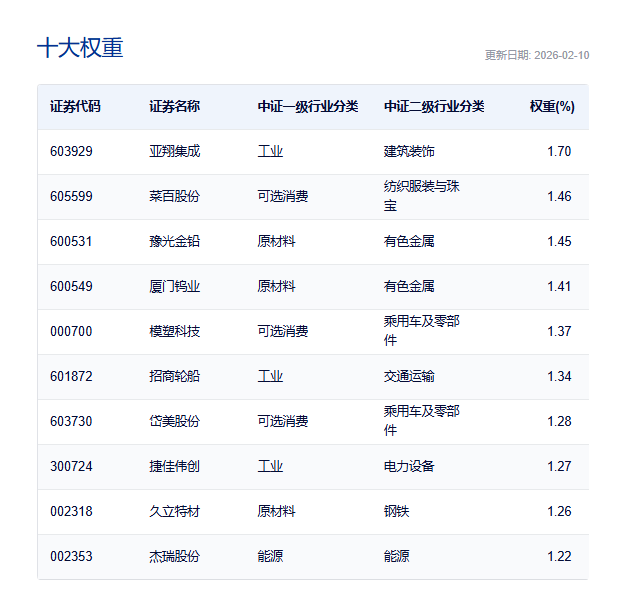
Task: Click the 中证一级行业分类 column header
Action: 308,107
